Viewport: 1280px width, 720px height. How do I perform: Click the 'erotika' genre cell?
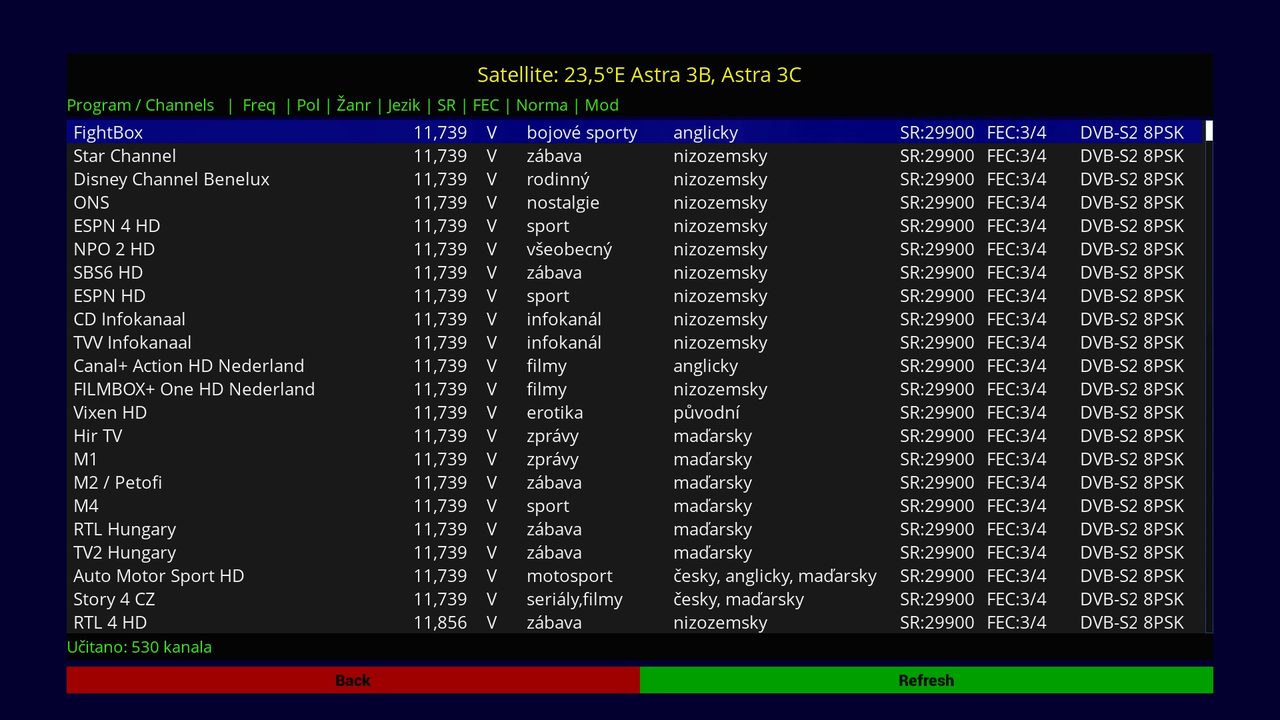(x=555, y=412)
